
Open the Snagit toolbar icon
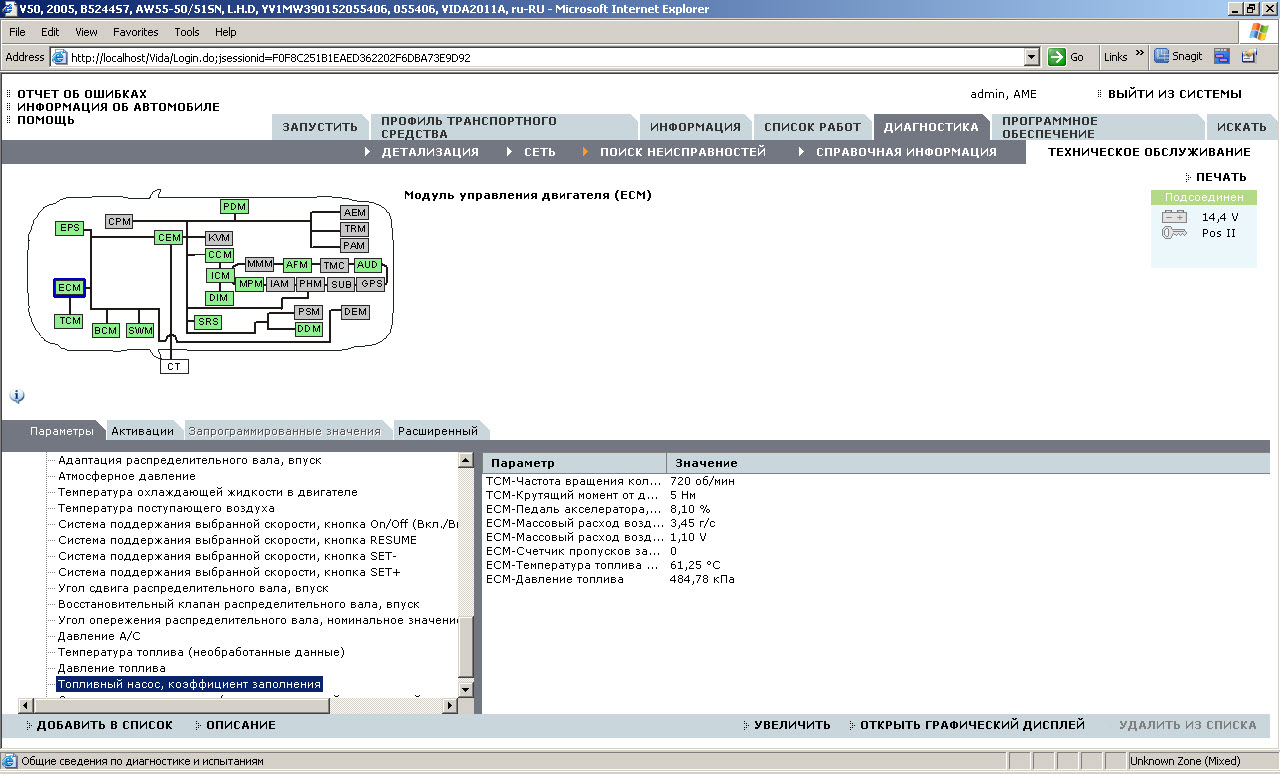[1178, 57]
